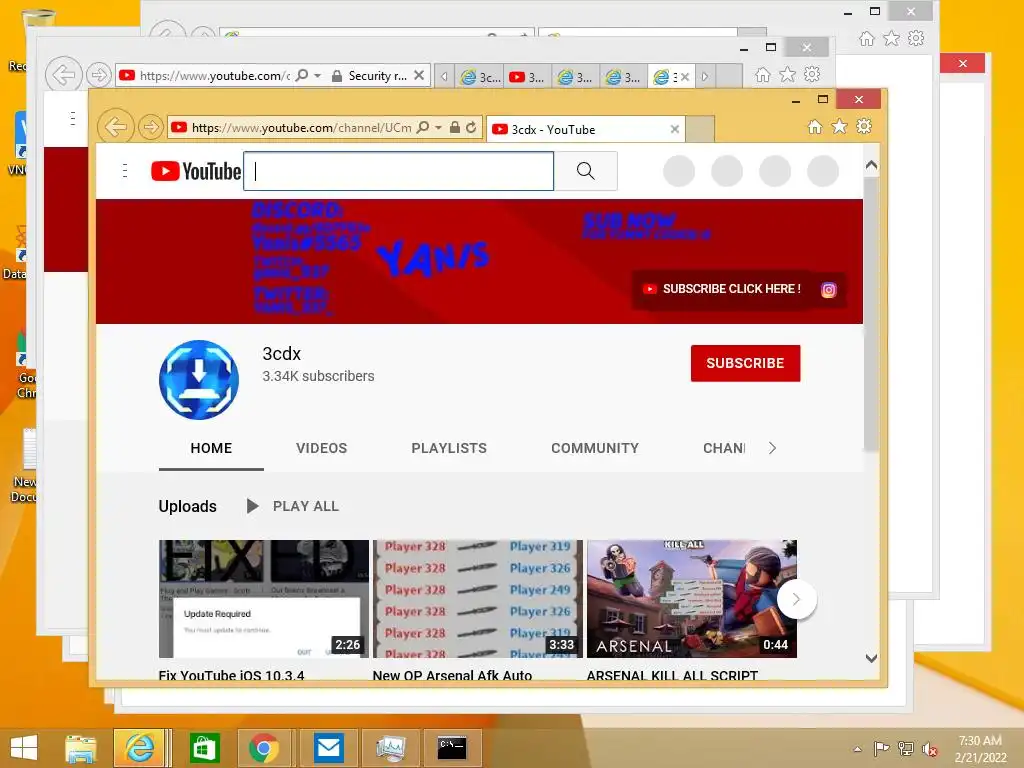Click the front window address bar URL
The width and height of the screenshot is (1024, 768).
pos(302,127)
